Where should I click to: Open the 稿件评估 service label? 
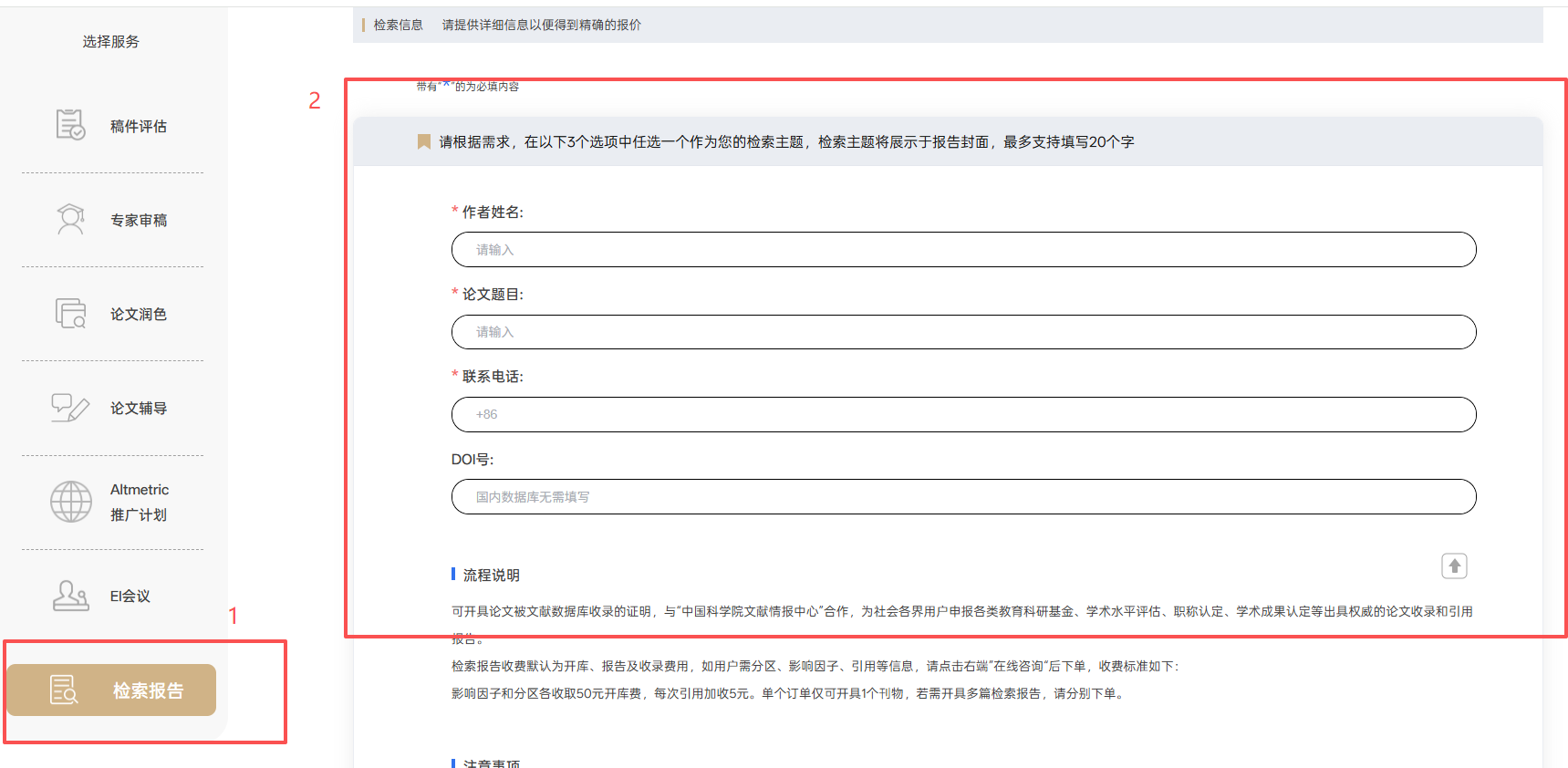point(139,126)
